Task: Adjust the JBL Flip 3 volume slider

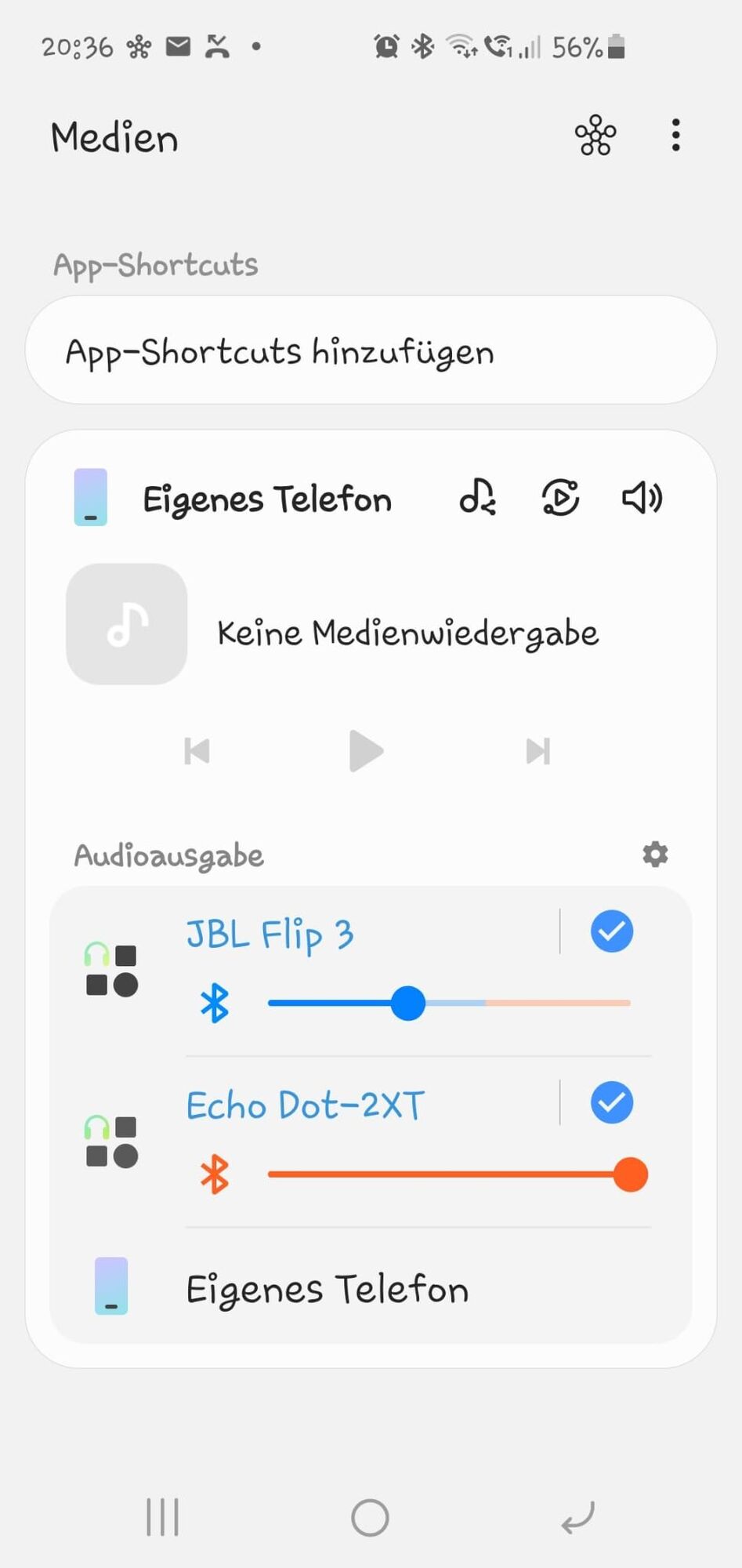Action: click(449, 1004)
